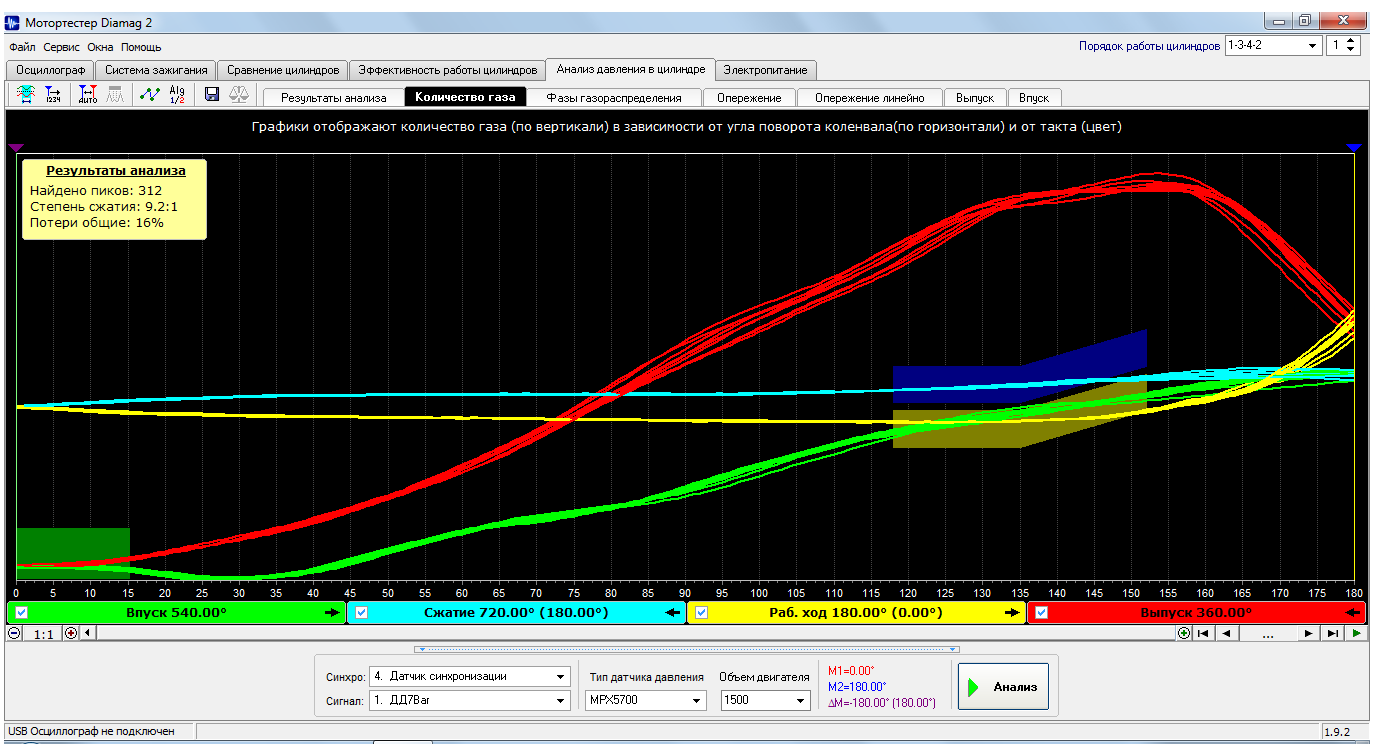Switch to the Эффективность работы цилиндров tab
Image resolution: width=1382 pixels, height=744 pixels.
tap(448, 70)
